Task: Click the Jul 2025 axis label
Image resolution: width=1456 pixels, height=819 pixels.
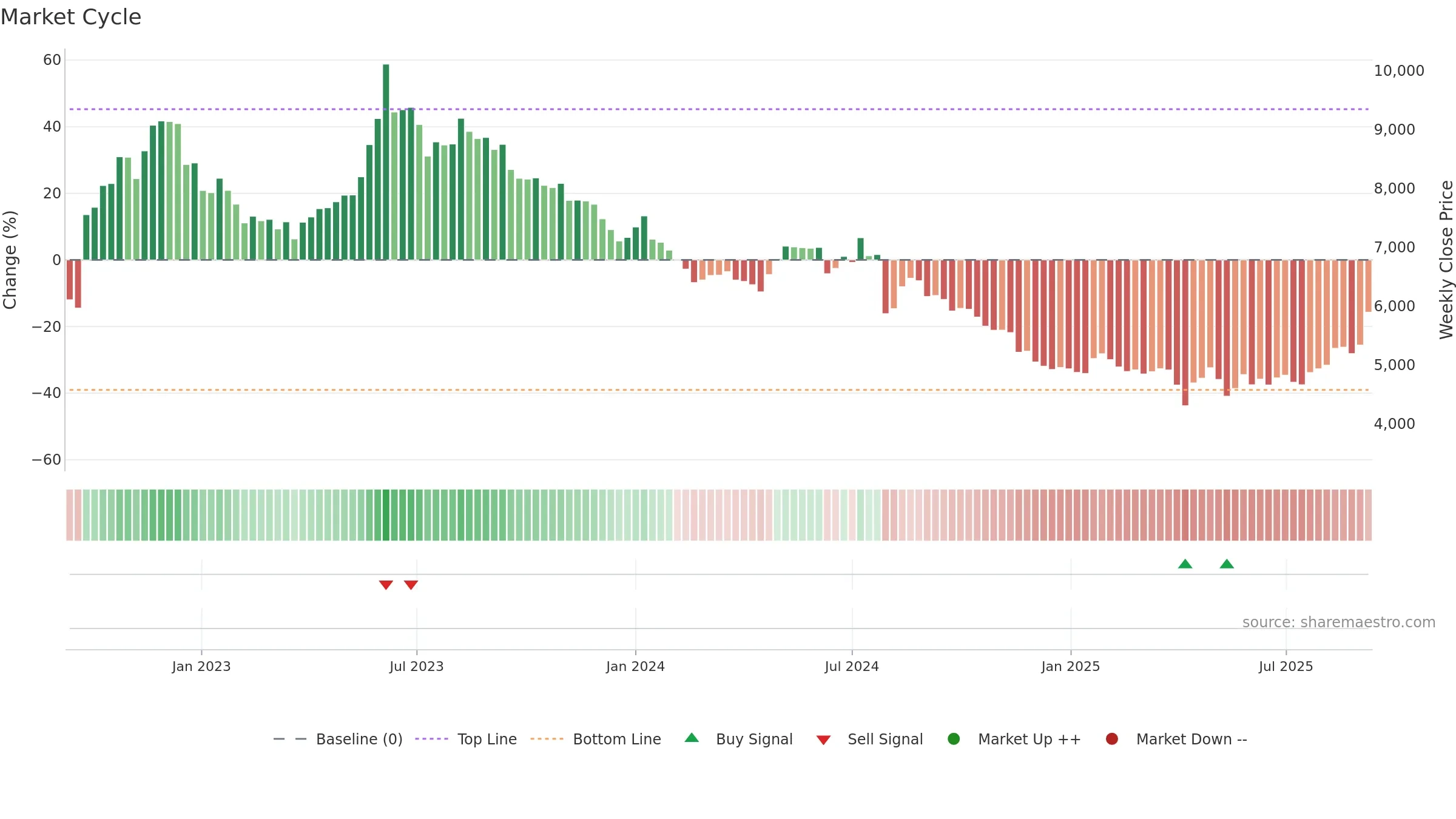Action: pos(1286,666)
